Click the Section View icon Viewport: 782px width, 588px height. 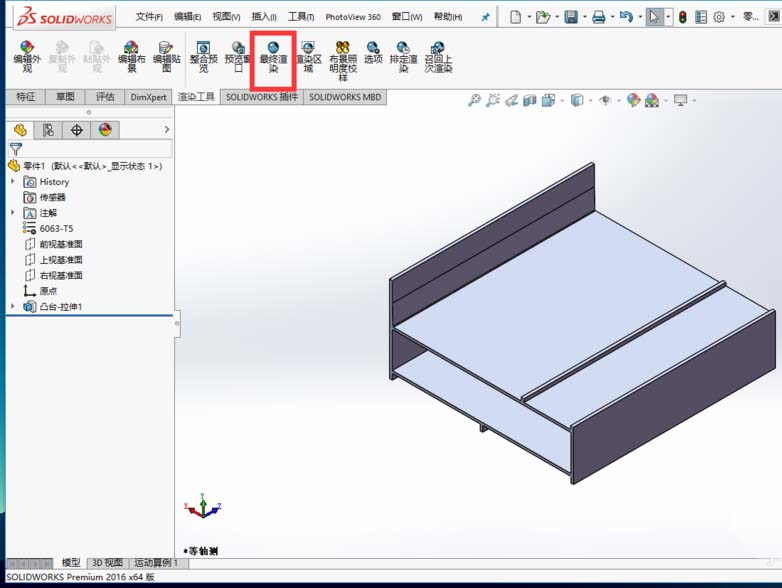point(530,101)
